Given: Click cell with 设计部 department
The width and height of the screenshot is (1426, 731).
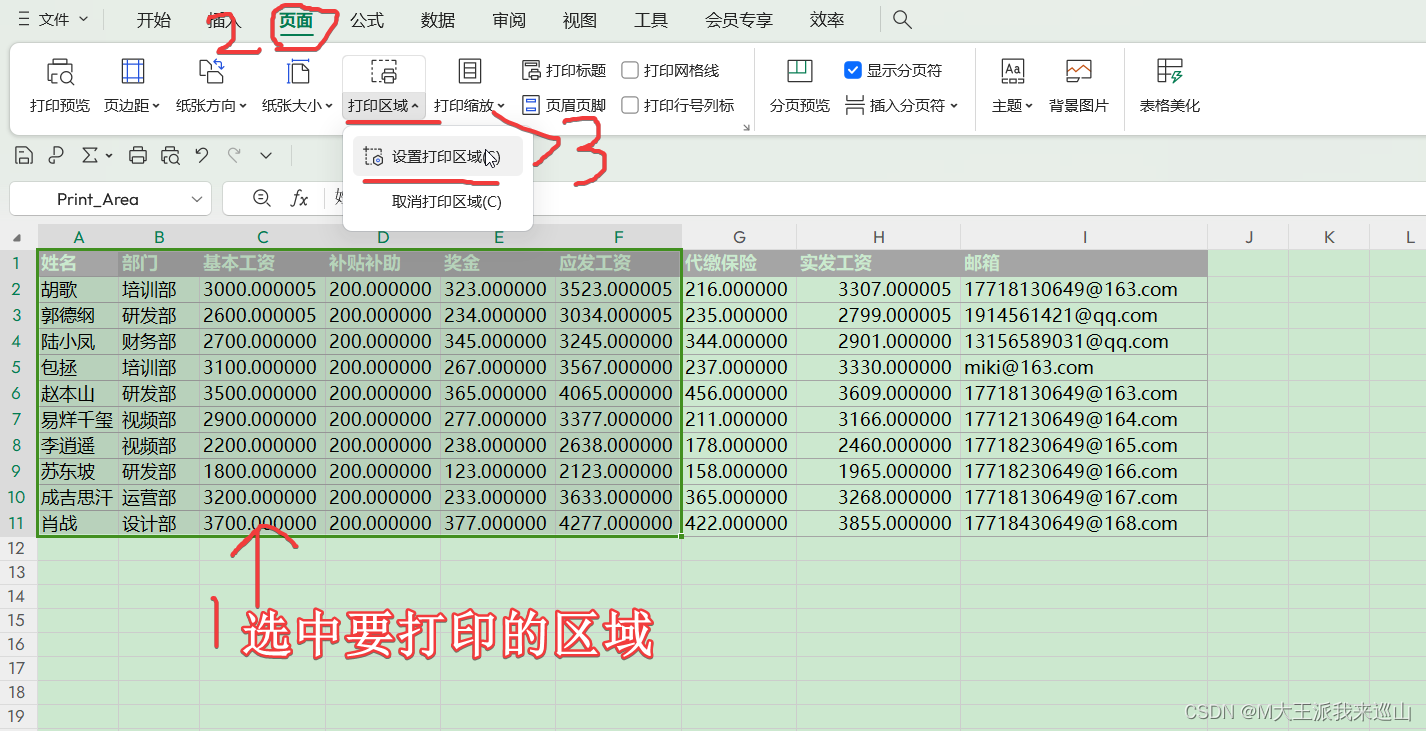Looking at the screenshot, I should (159, 523).
